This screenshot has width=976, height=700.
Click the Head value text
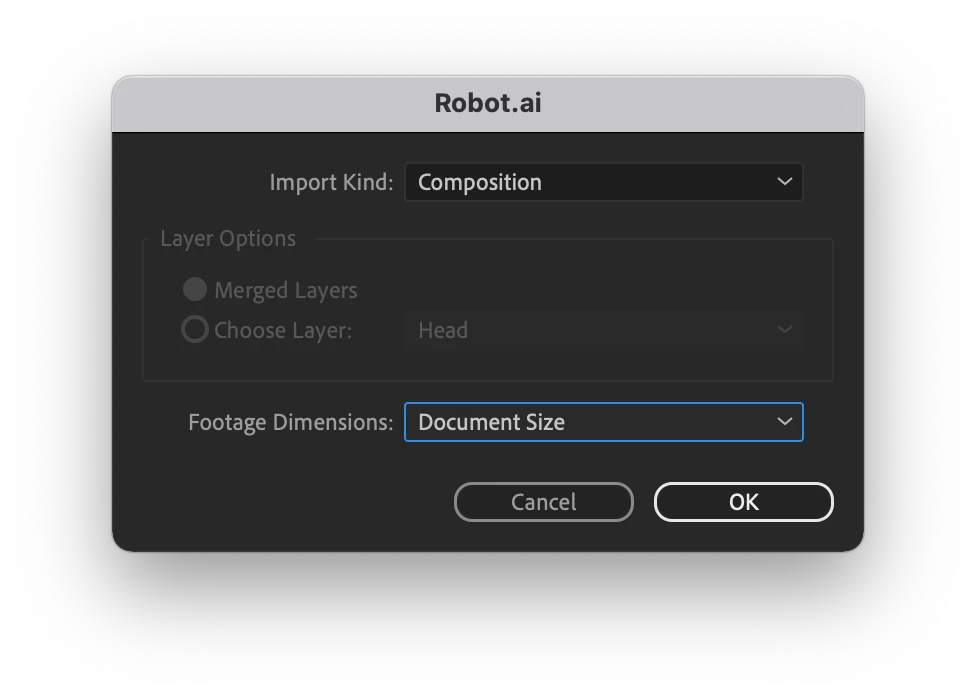(x=443, y=330)
